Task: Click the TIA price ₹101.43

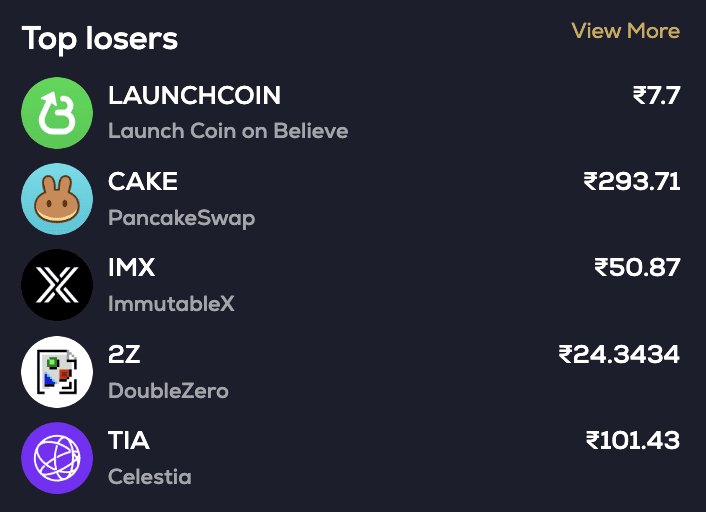Action: pos(633,440)
